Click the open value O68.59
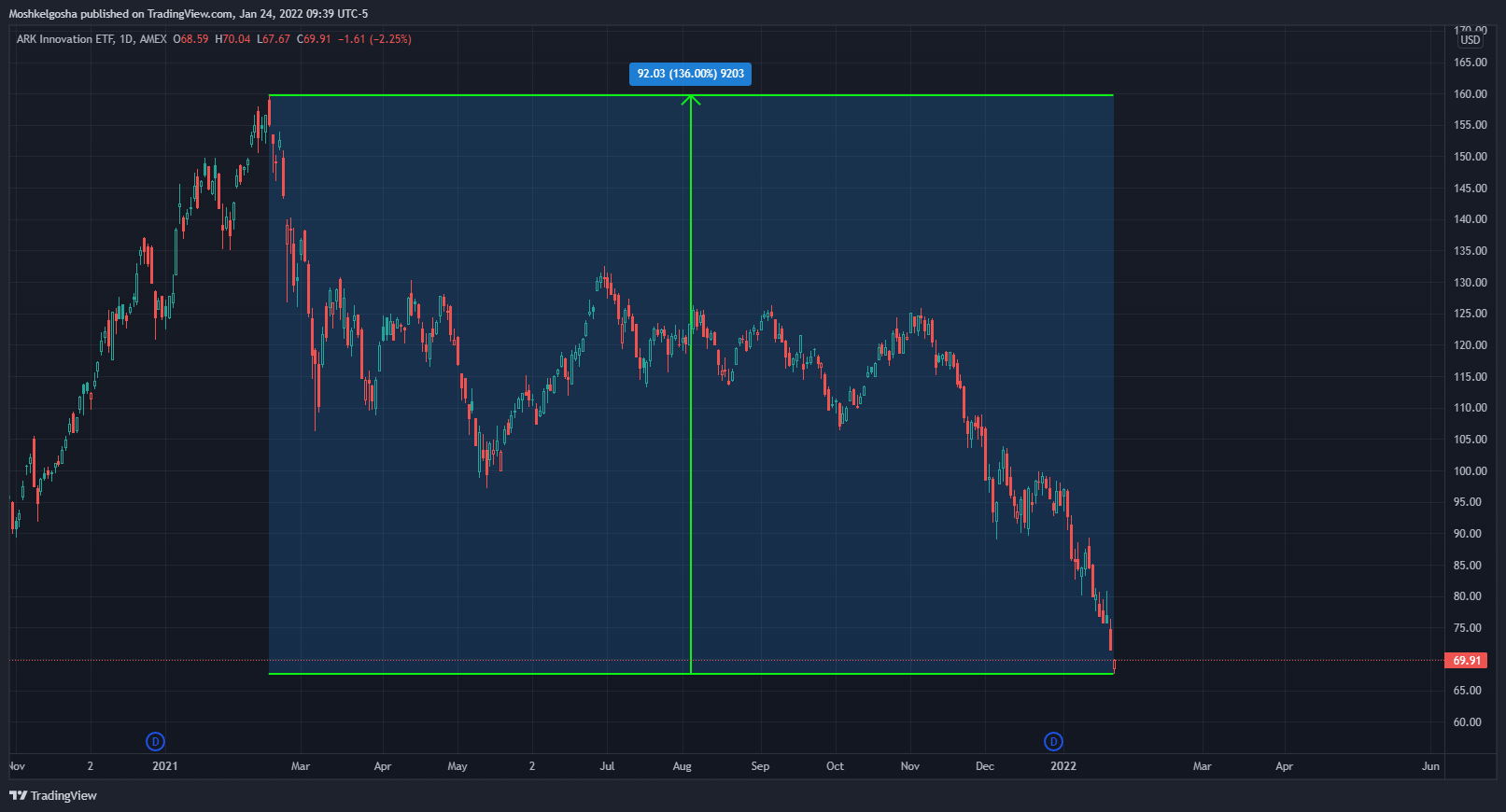Screen dimensions: 1506x812 [x=190, y=39]
